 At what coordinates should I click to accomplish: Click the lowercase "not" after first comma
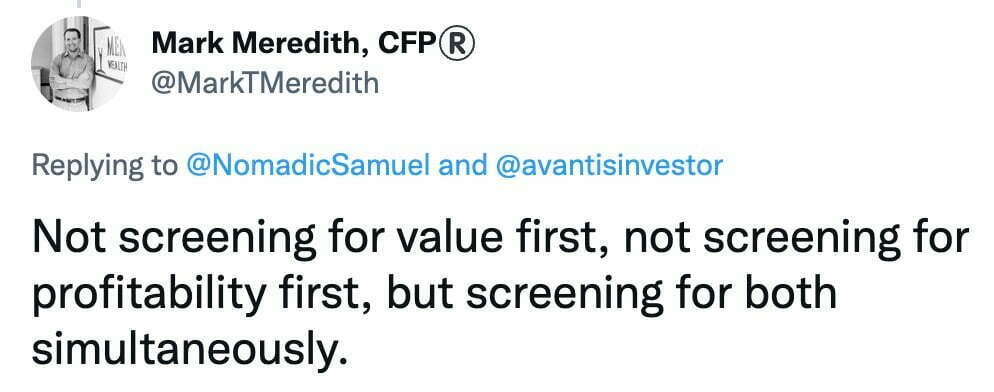tap(659, 238)
